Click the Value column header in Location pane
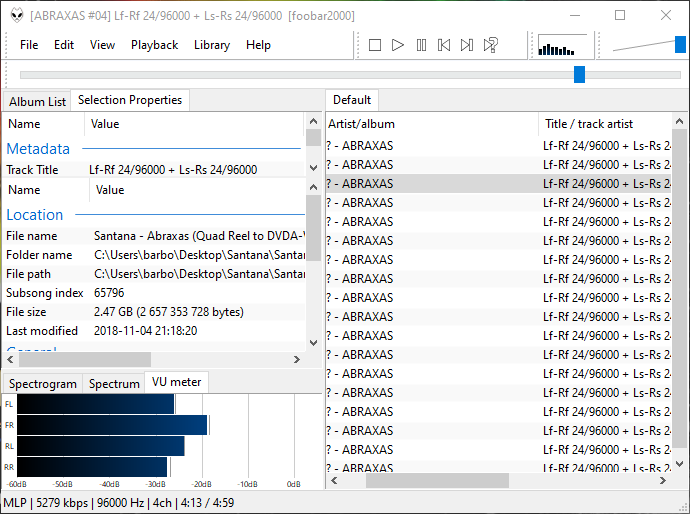The height and width of the screenshot is (514, 690). 198,190
